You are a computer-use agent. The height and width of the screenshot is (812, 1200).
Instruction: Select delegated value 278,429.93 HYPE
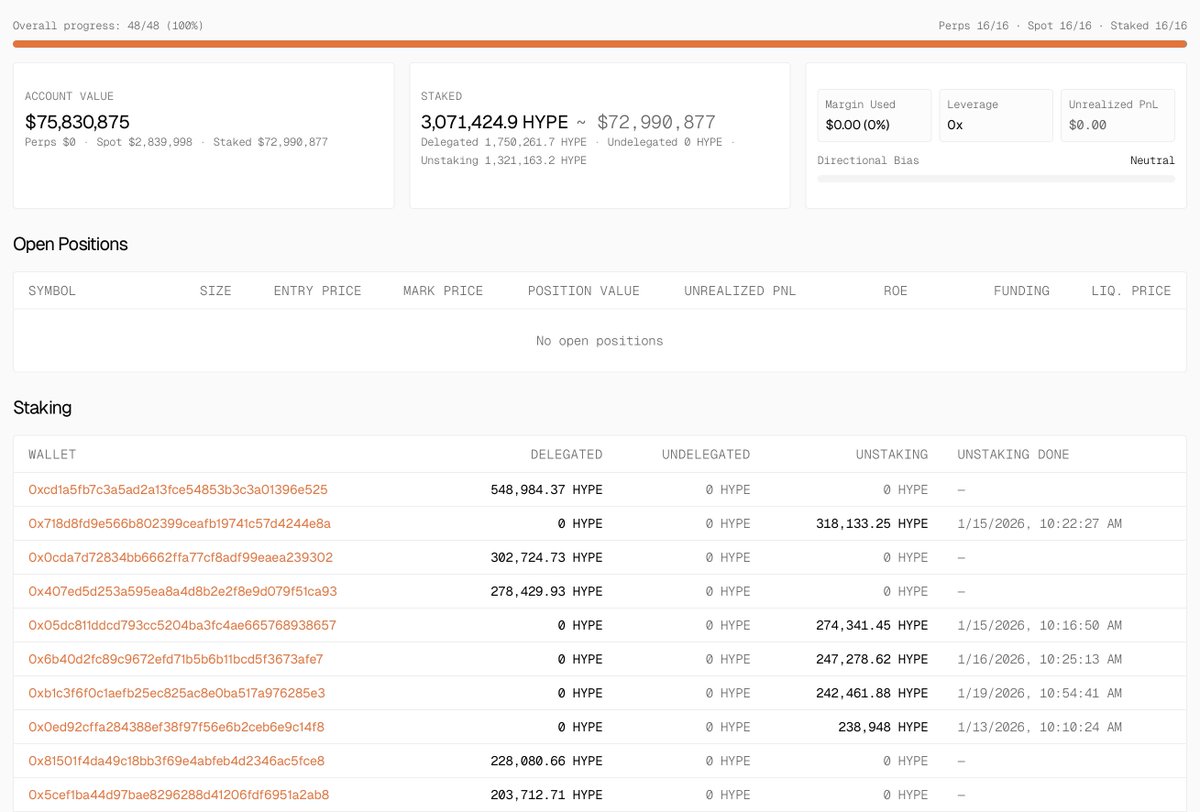[x=547, y=592]
